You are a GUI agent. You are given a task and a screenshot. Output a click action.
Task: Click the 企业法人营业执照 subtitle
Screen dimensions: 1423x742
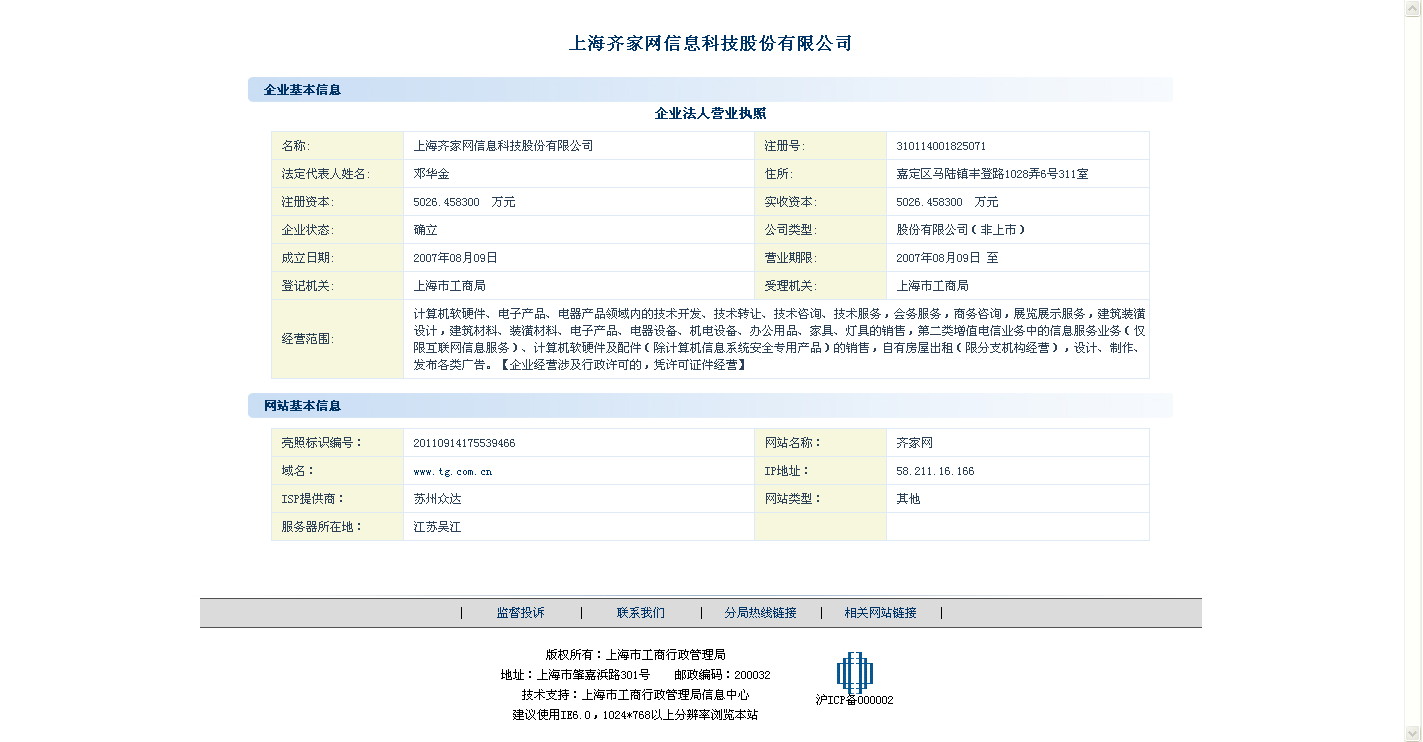(x=710, y=114)
